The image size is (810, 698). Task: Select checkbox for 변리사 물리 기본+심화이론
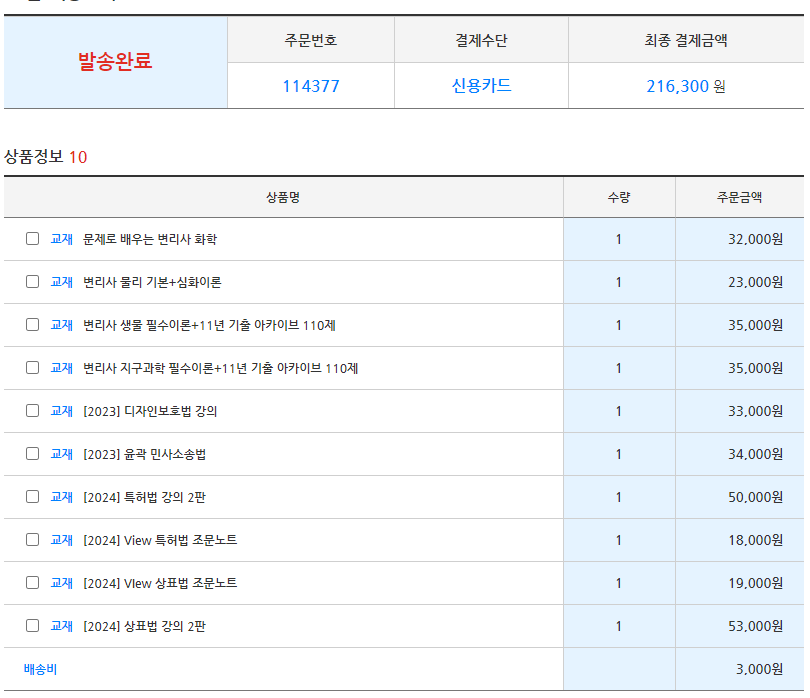click(33, 282)
